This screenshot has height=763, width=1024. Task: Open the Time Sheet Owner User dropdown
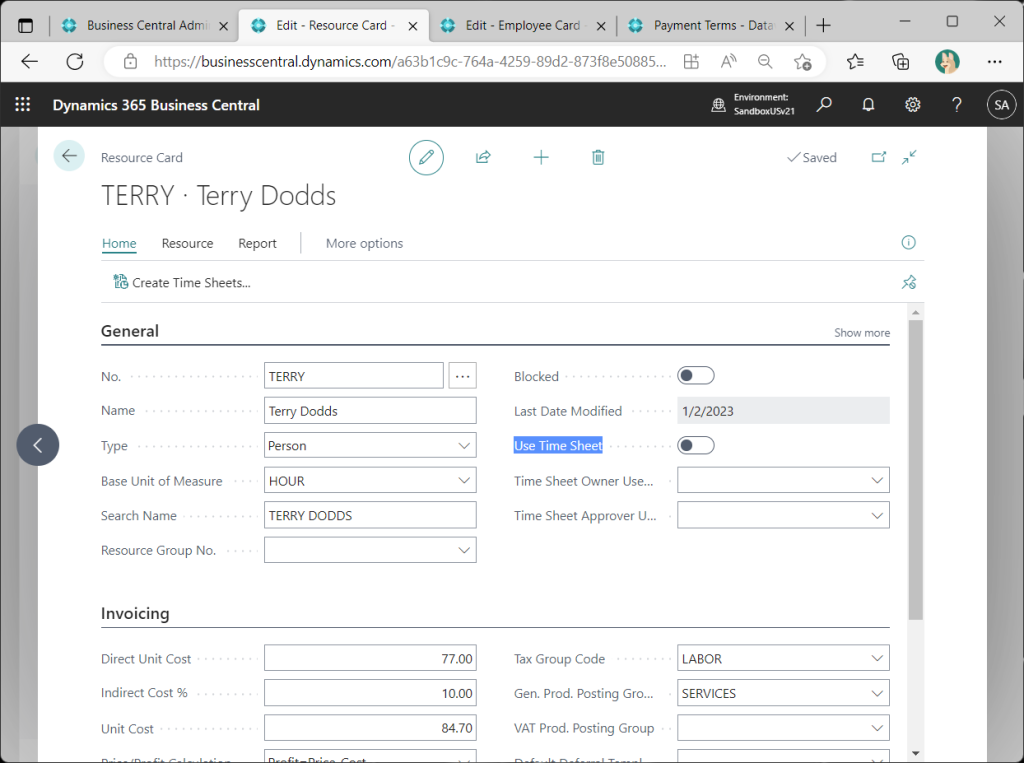[x=876, y=481]
